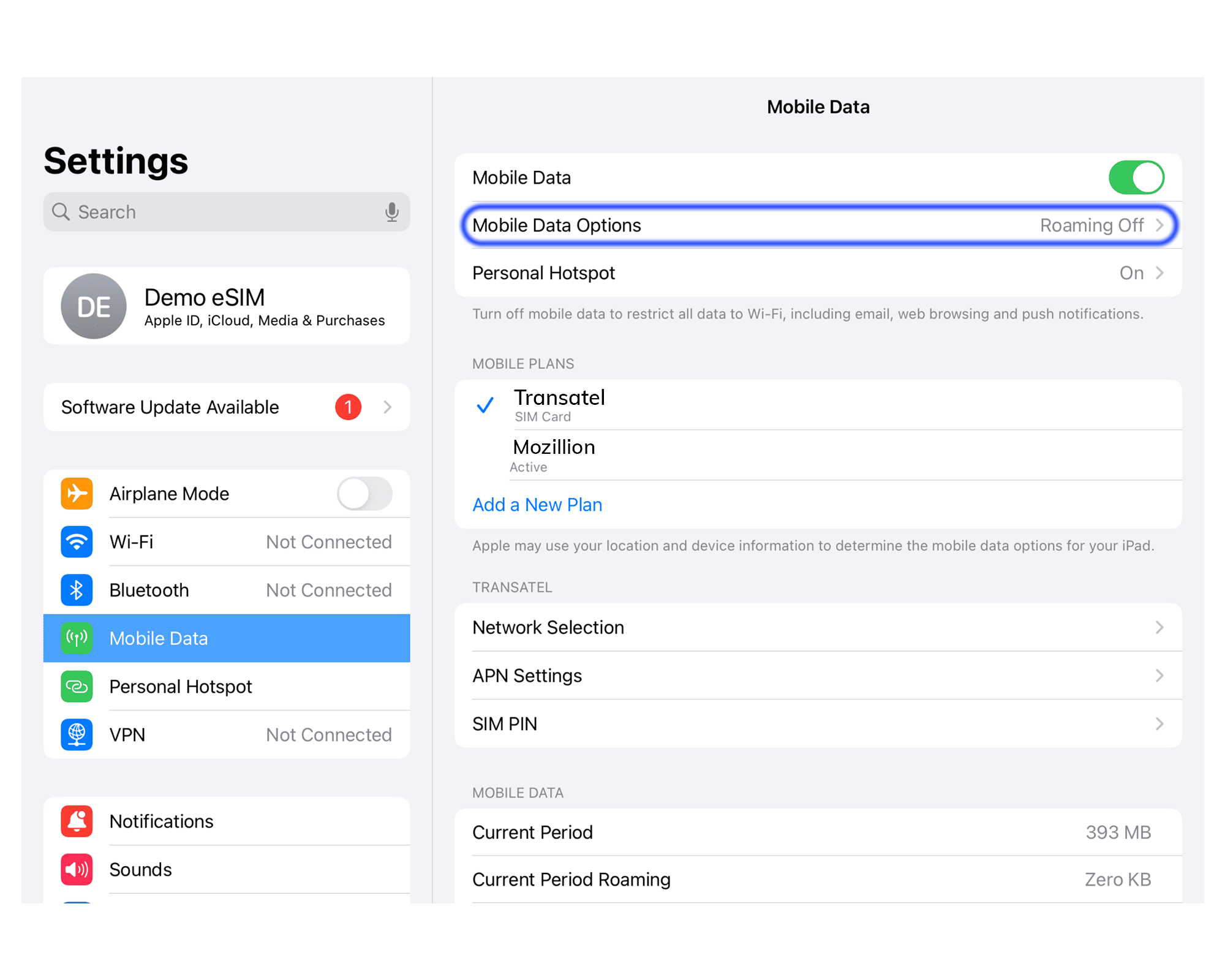Tap the green Personal Hotspot link icon
The image size is (1225, 980).
[77, 686]
